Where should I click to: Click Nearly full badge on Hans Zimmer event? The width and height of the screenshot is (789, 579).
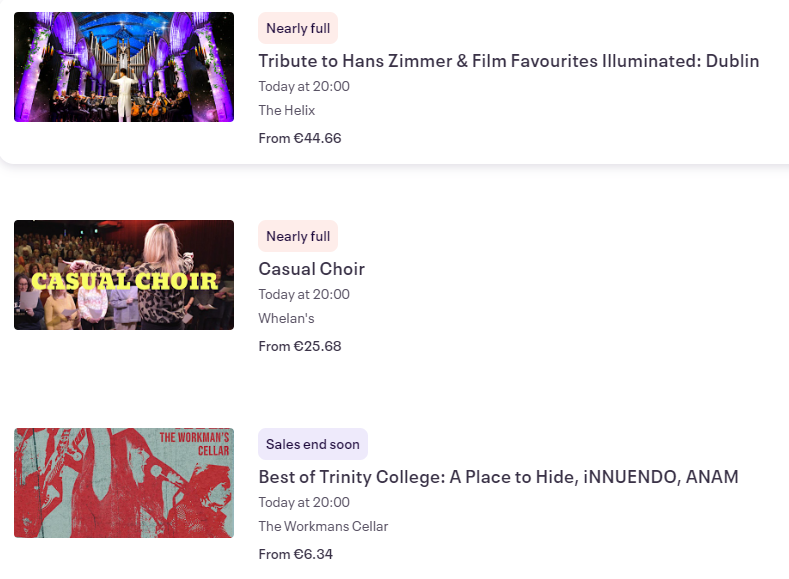coord(298,28)
